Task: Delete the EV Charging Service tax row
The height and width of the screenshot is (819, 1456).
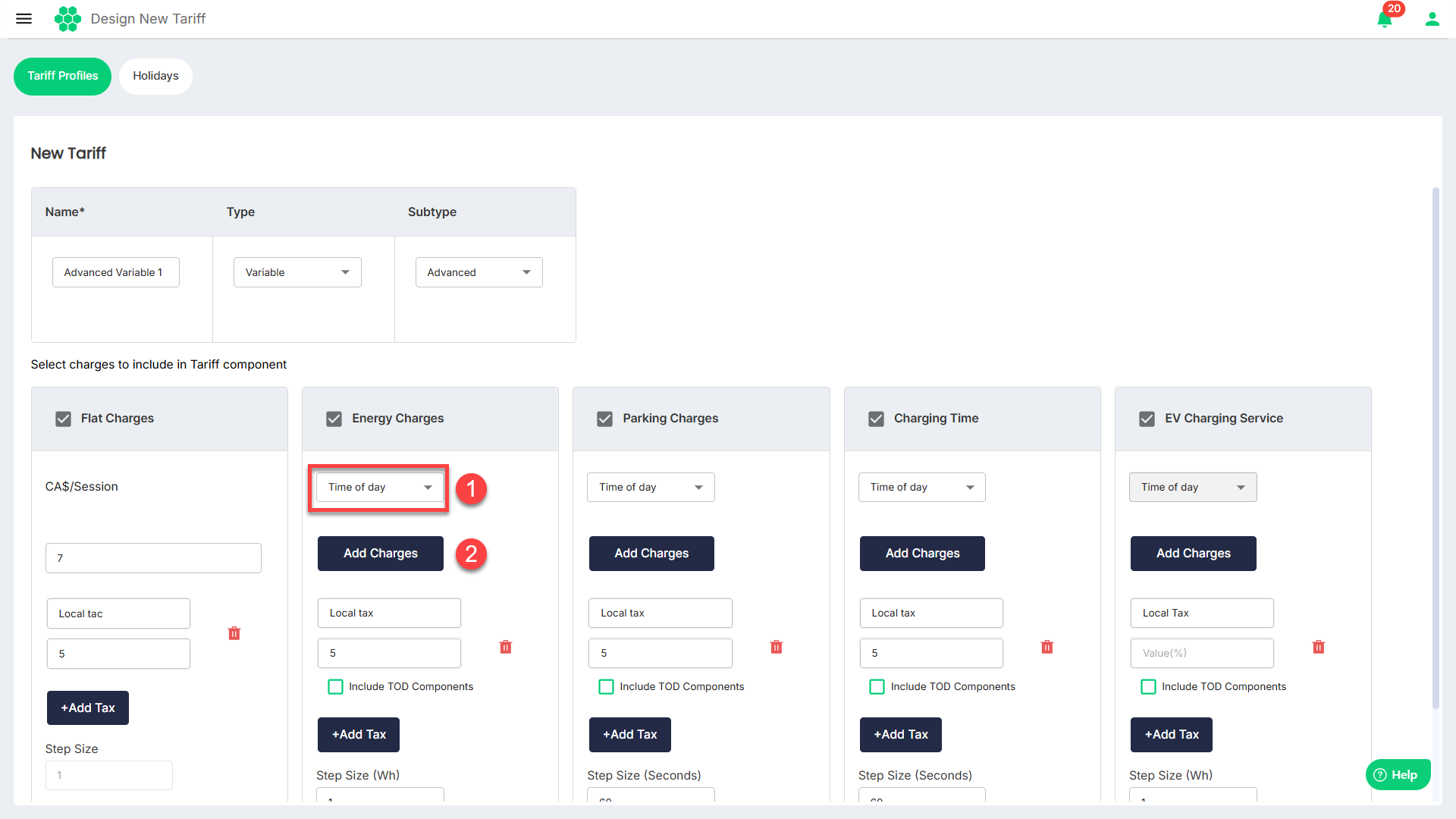Action: (x=1319, y=647)
